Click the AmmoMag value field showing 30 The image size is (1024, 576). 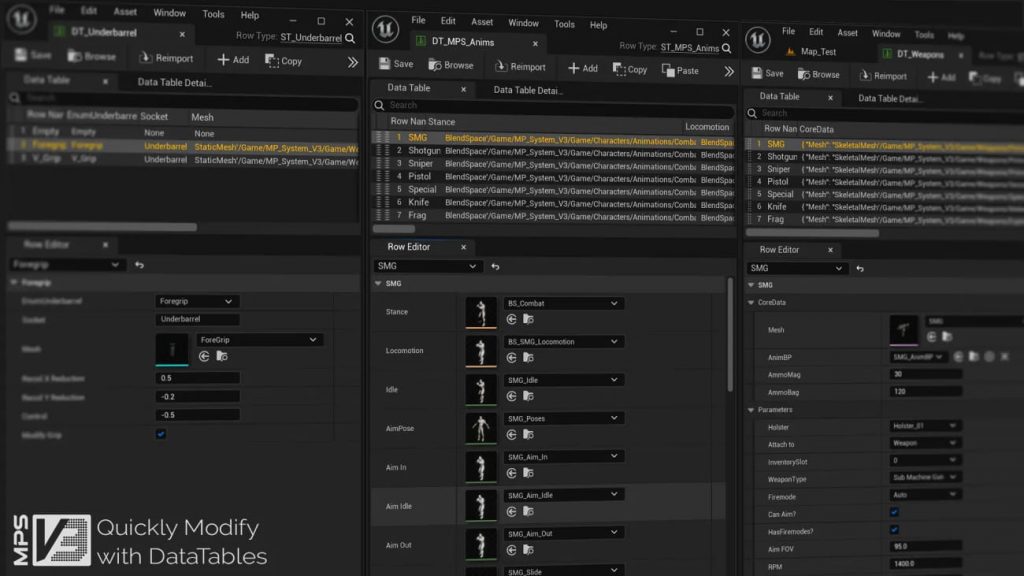(x=925, y=374)
